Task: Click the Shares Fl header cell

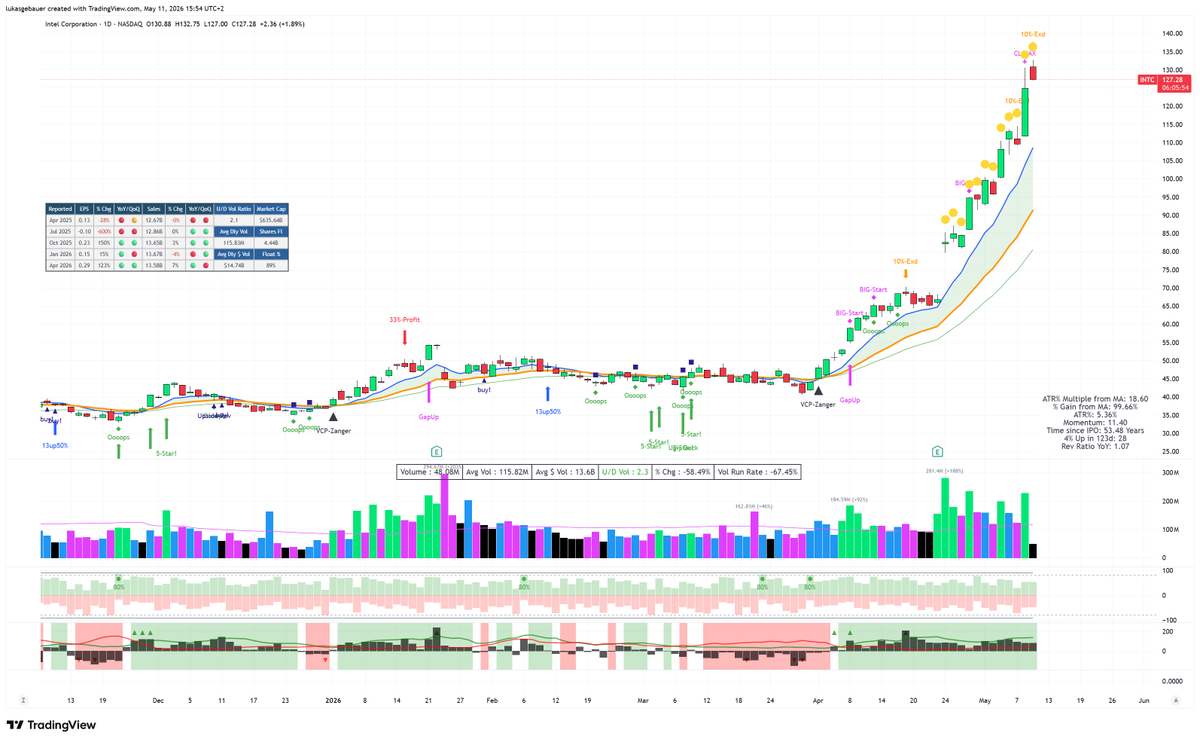Action: (271, 231)
